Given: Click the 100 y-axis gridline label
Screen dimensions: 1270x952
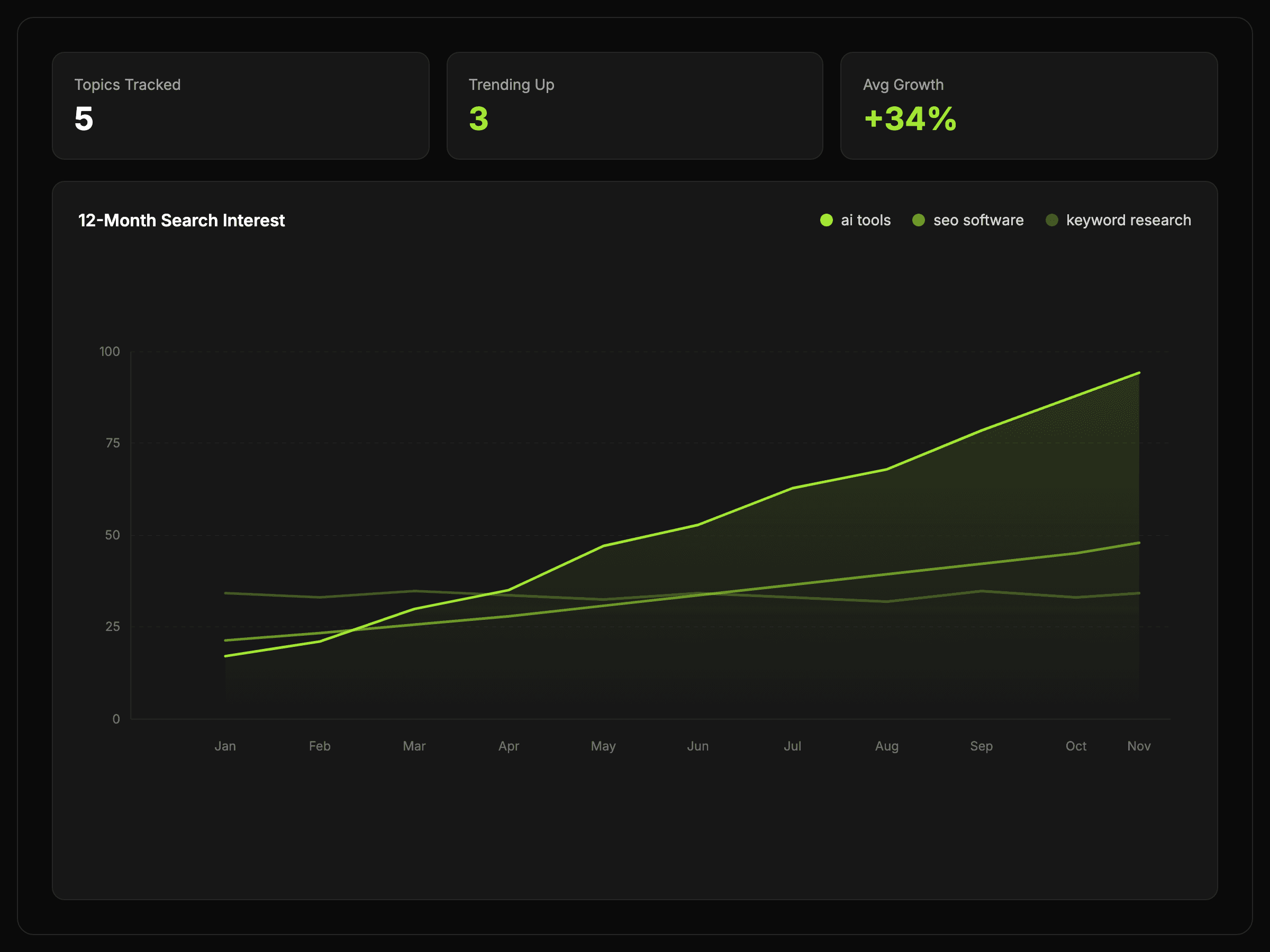Looking at the screenshot, I should tap(110, 351).
